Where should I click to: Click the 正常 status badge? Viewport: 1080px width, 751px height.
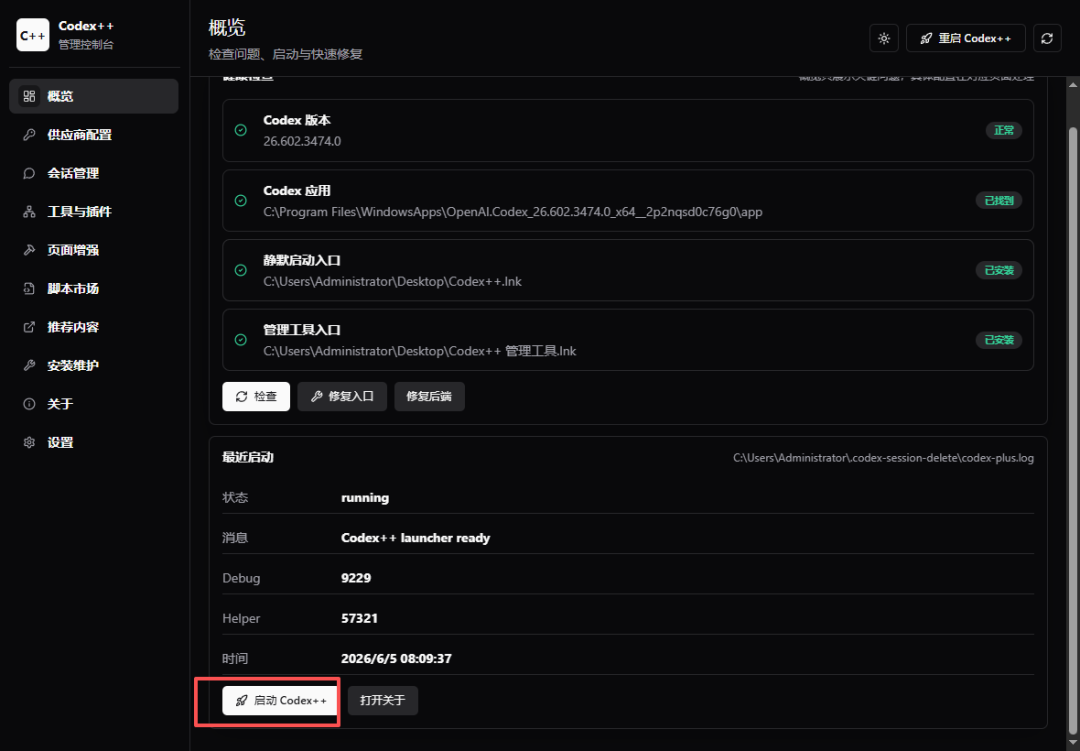click(x=1004, y=130)
